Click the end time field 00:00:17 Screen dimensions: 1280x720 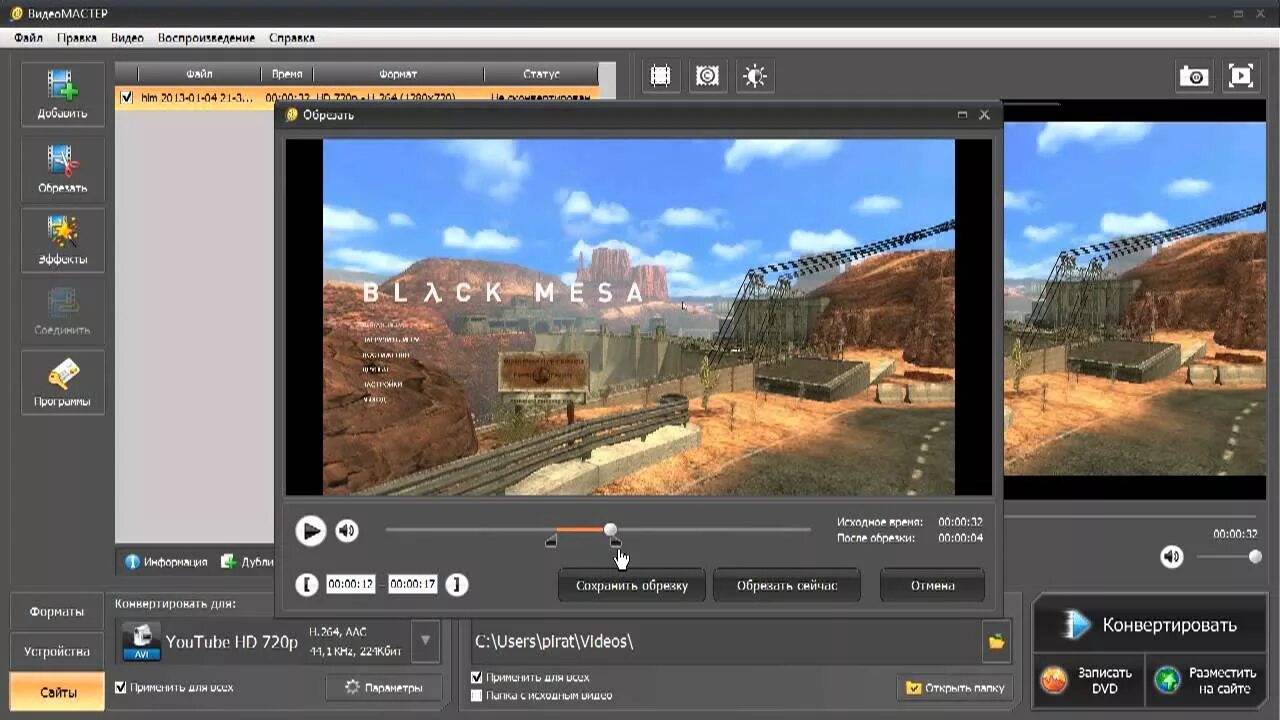(x=412, y=585)
